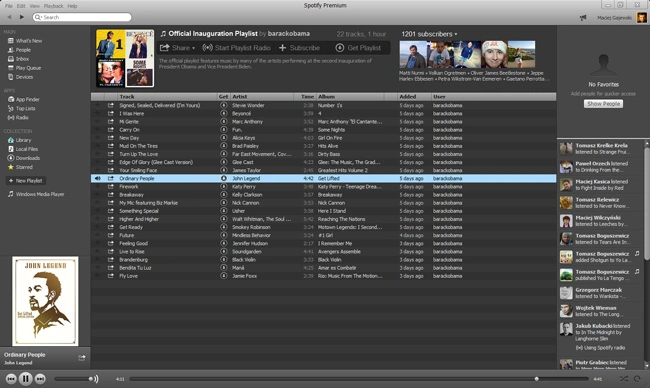Click get-download icon for Beyoncé row
This screenshot has width=650, height=388.
223,113
